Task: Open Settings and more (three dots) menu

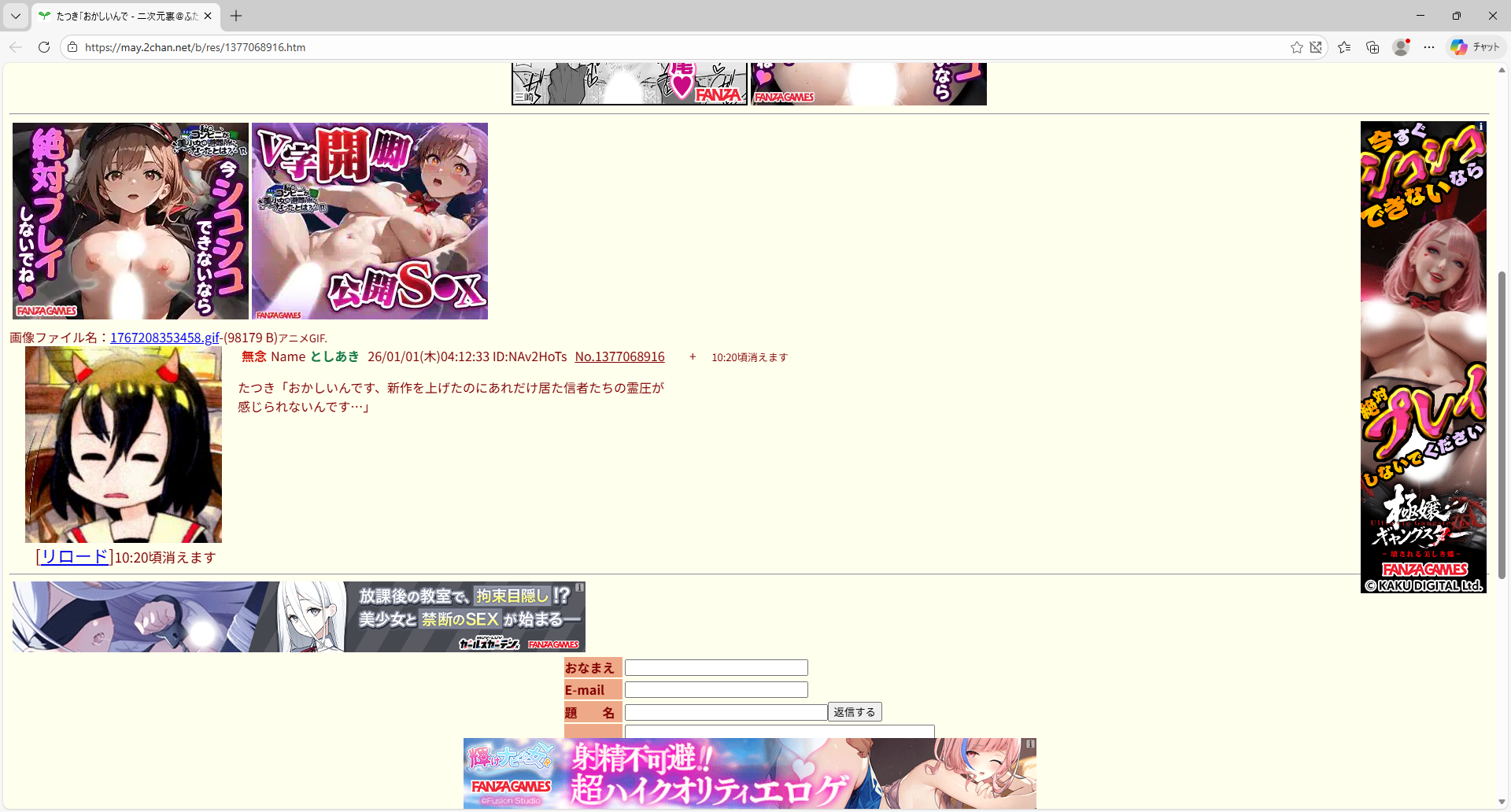Action: [x=1429, y=47]
